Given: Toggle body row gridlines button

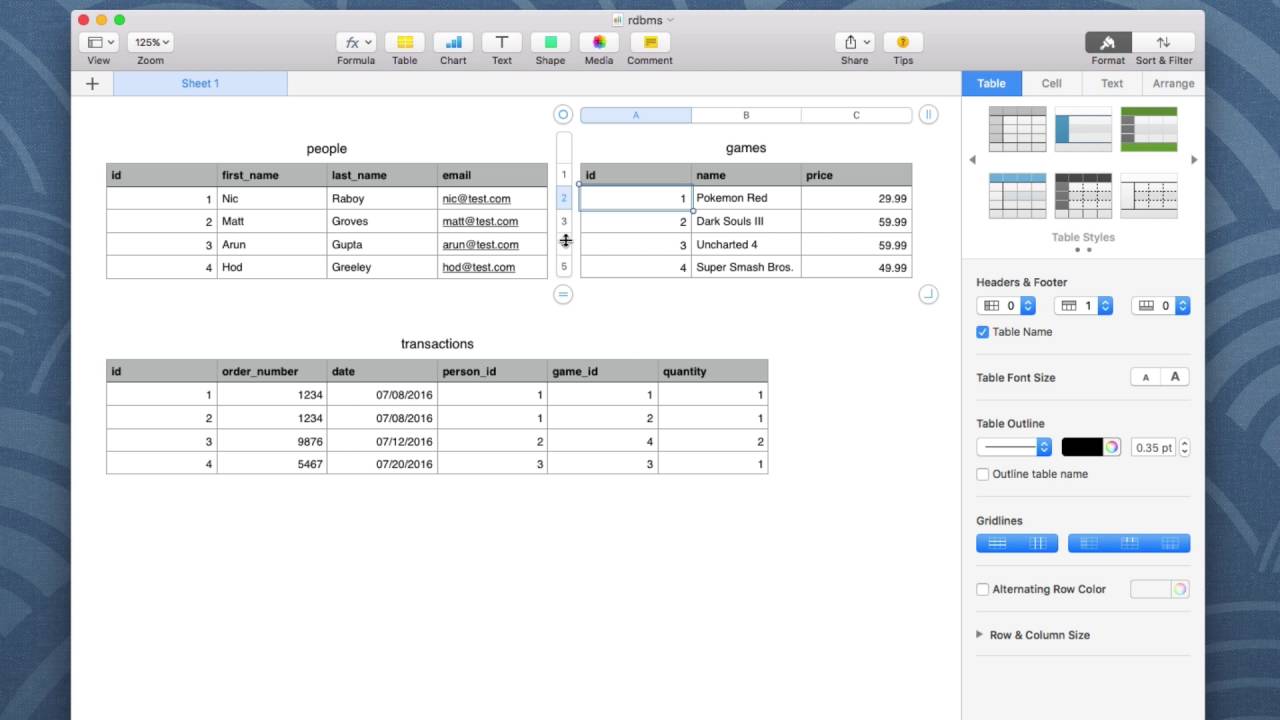Looking at the screenshot, I should 997,543.
